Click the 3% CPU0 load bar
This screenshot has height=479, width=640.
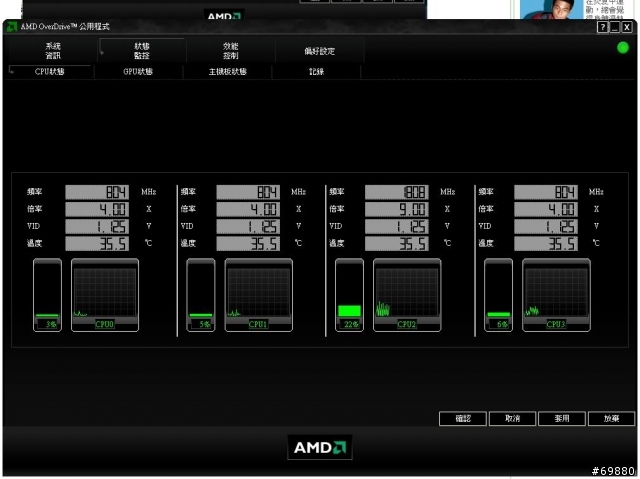[47, 295]
